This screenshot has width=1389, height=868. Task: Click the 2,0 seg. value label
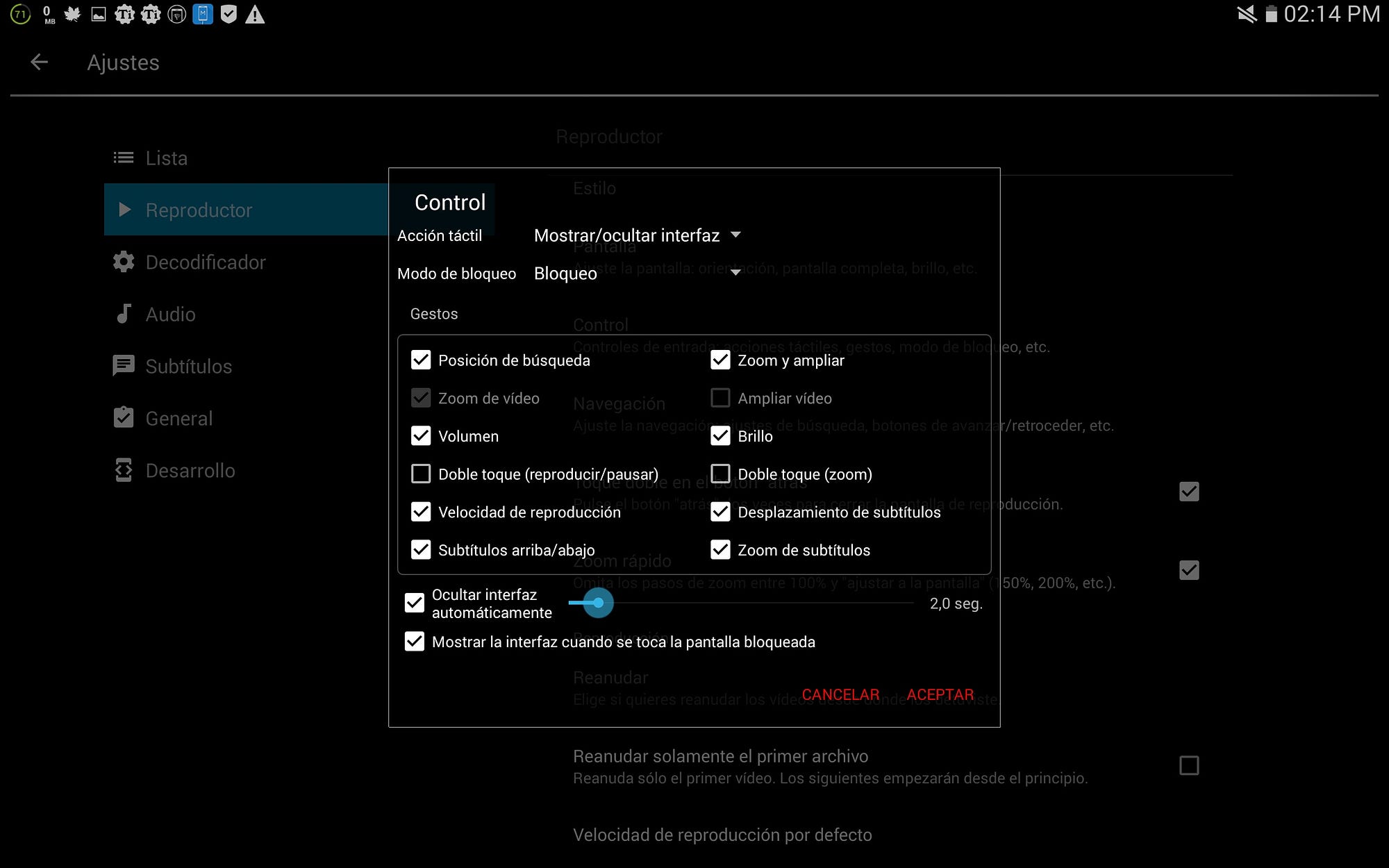(x=956, y=603)
